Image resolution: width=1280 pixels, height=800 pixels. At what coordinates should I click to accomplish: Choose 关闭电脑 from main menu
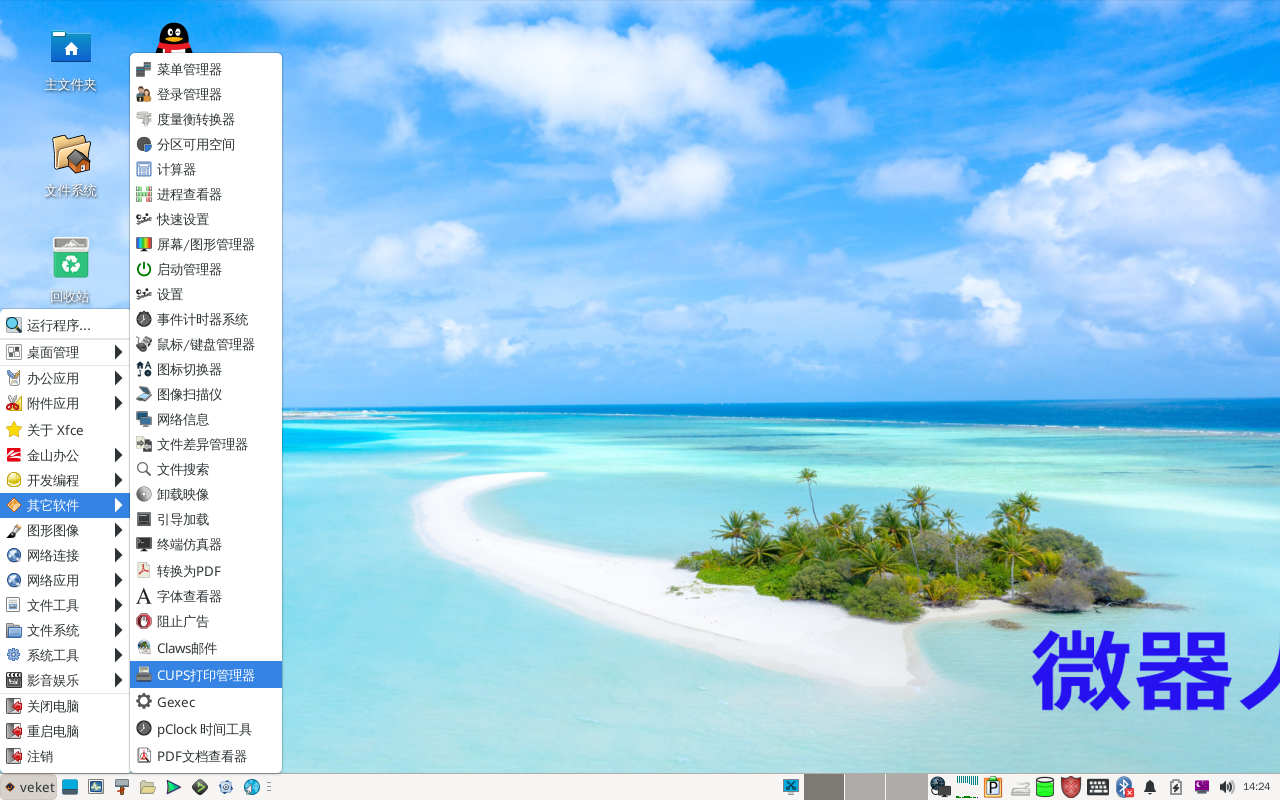(x=65, y=706)
